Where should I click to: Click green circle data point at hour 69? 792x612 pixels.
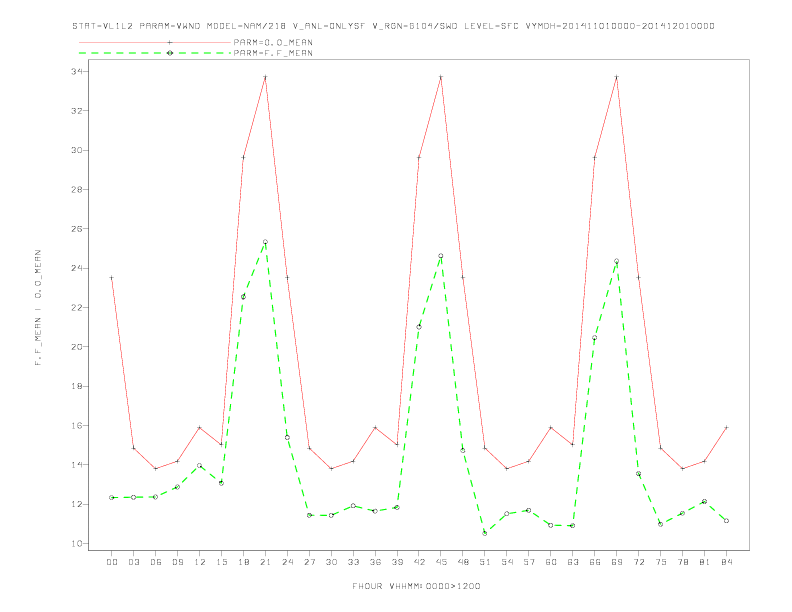click(616, 261)
